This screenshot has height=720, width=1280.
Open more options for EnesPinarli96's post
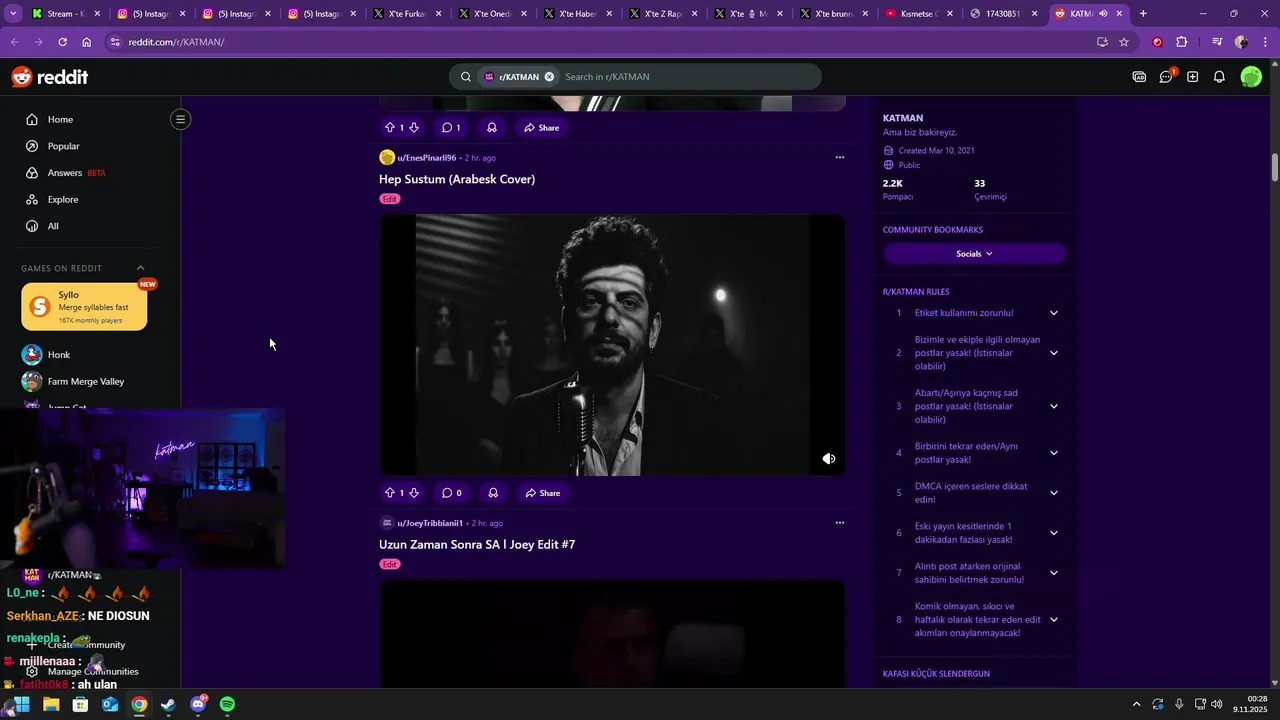coord(839,157)
